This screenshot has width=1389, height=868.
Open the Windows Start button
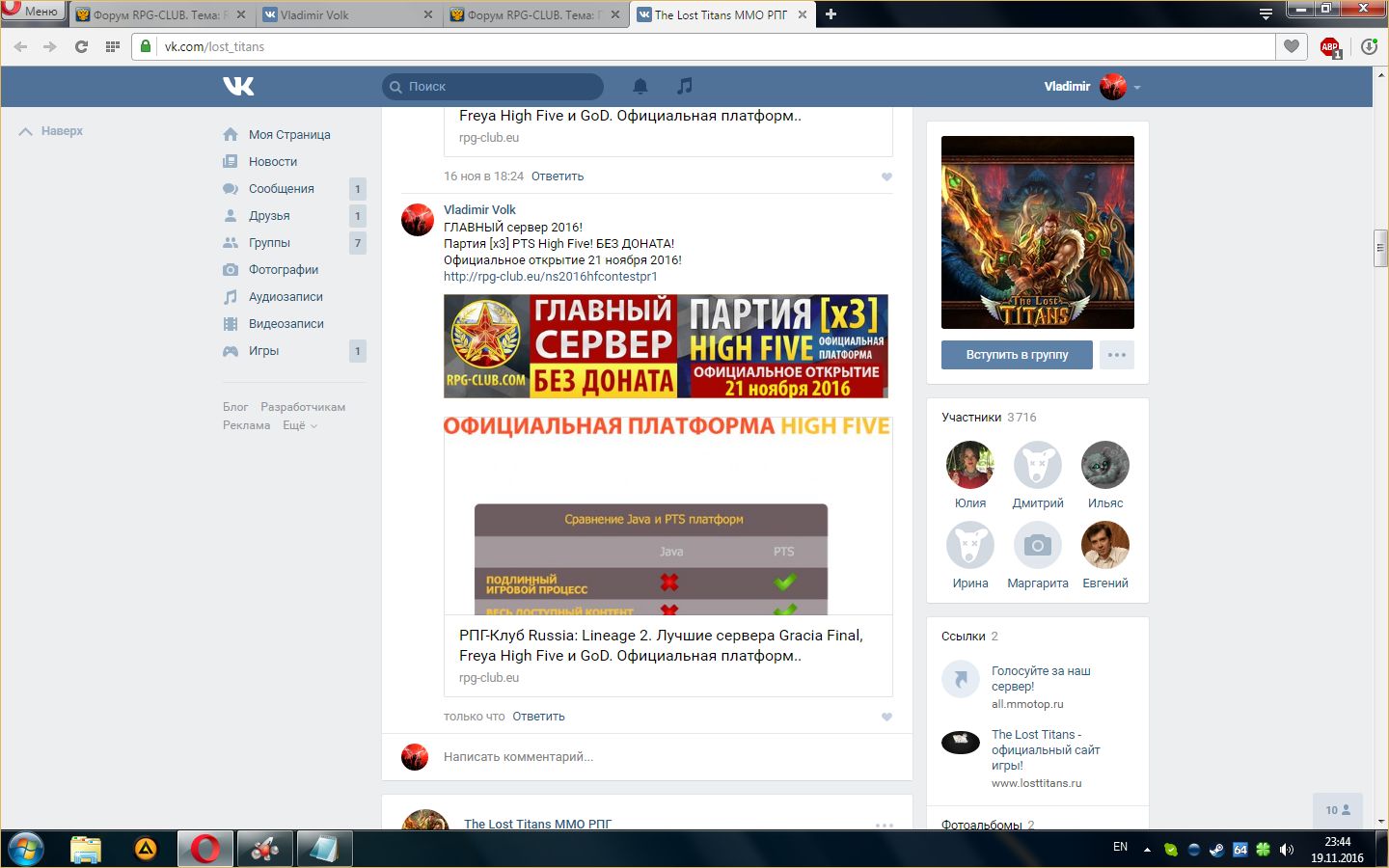(x=25, y=849)
